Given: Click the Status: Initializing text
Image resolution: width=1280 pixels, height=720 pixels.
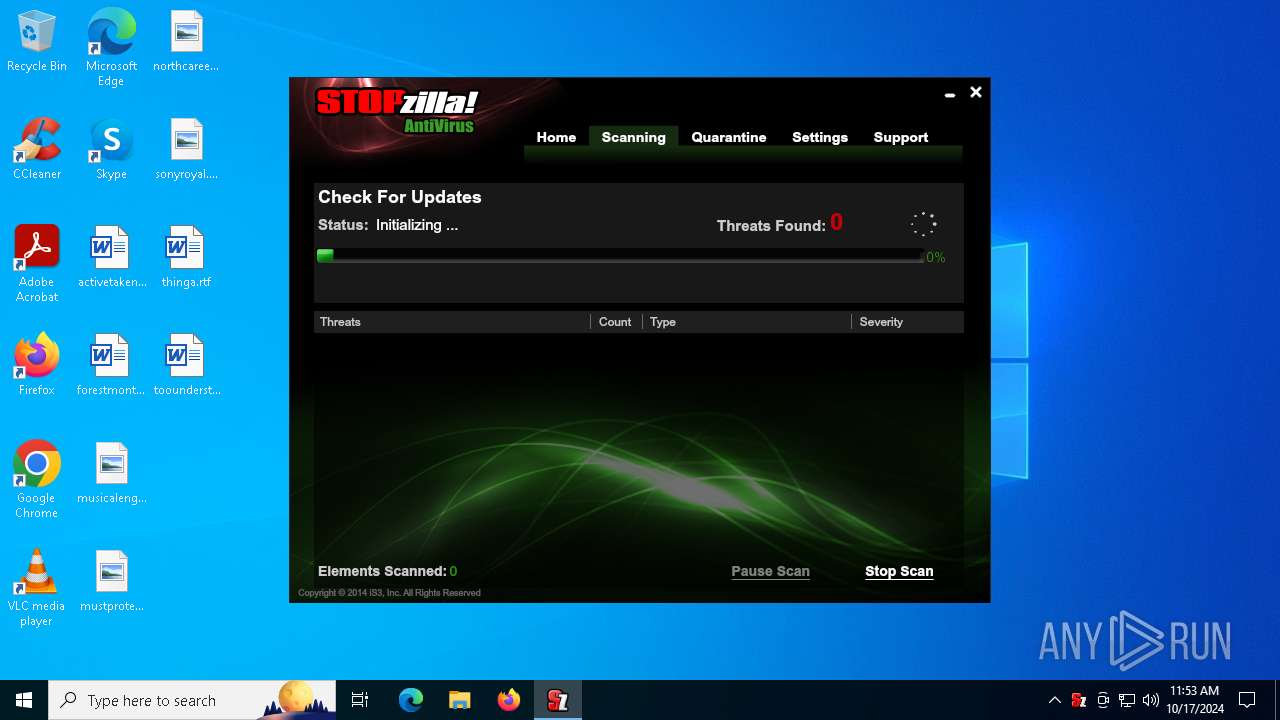Looking at the screenshot, I should [388, 225].
